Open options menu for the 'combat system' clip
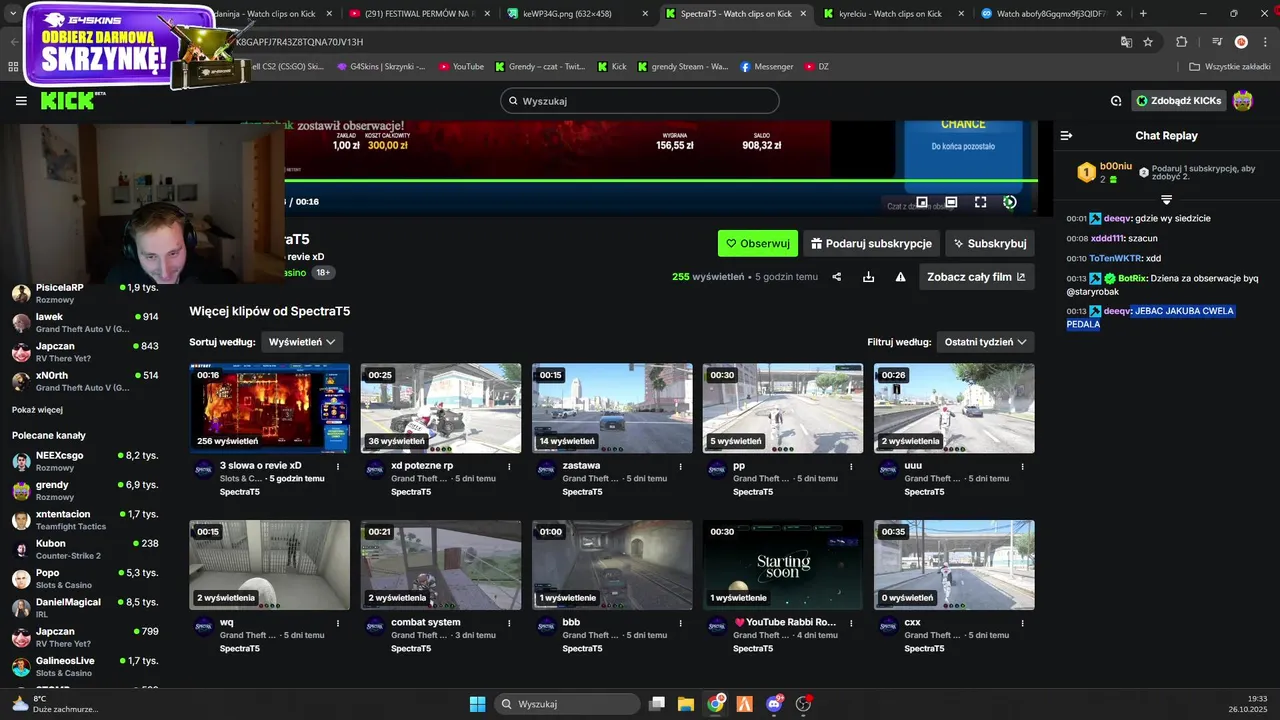Image resolution: width=1280 pixels, height=720 pixels. 510,623
